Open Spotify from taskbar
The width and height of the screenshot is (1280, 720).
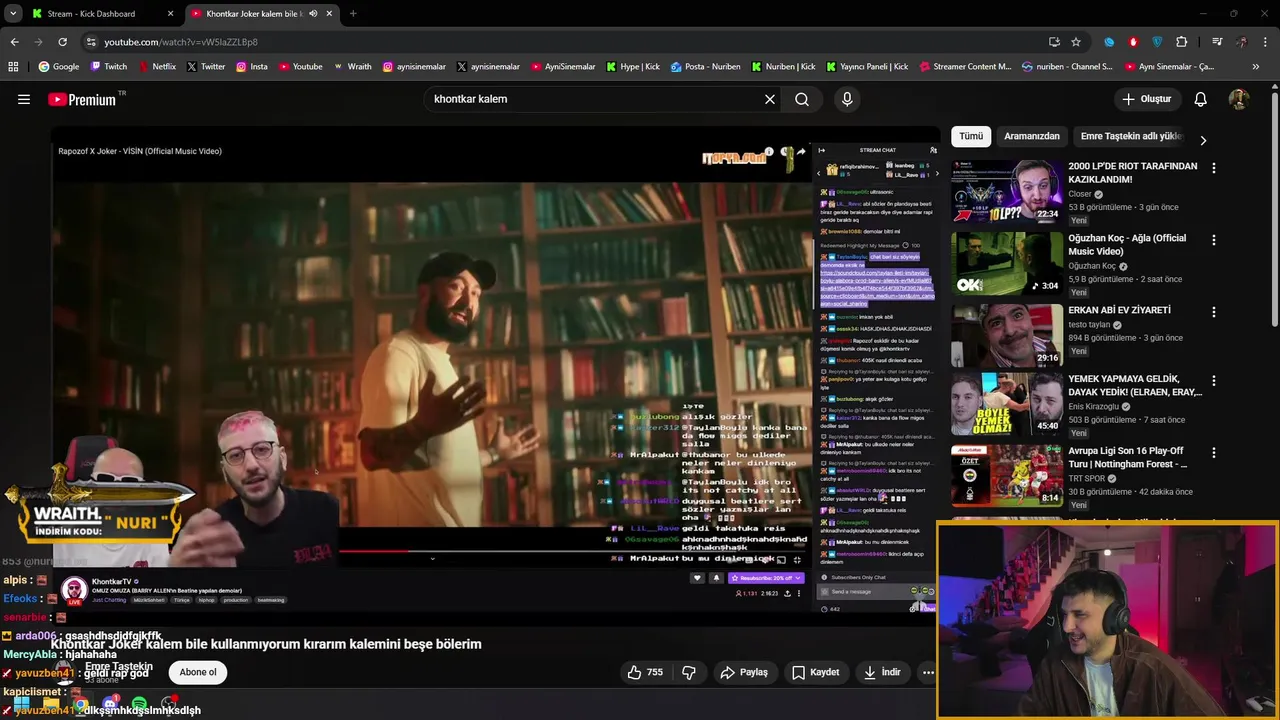139,705
